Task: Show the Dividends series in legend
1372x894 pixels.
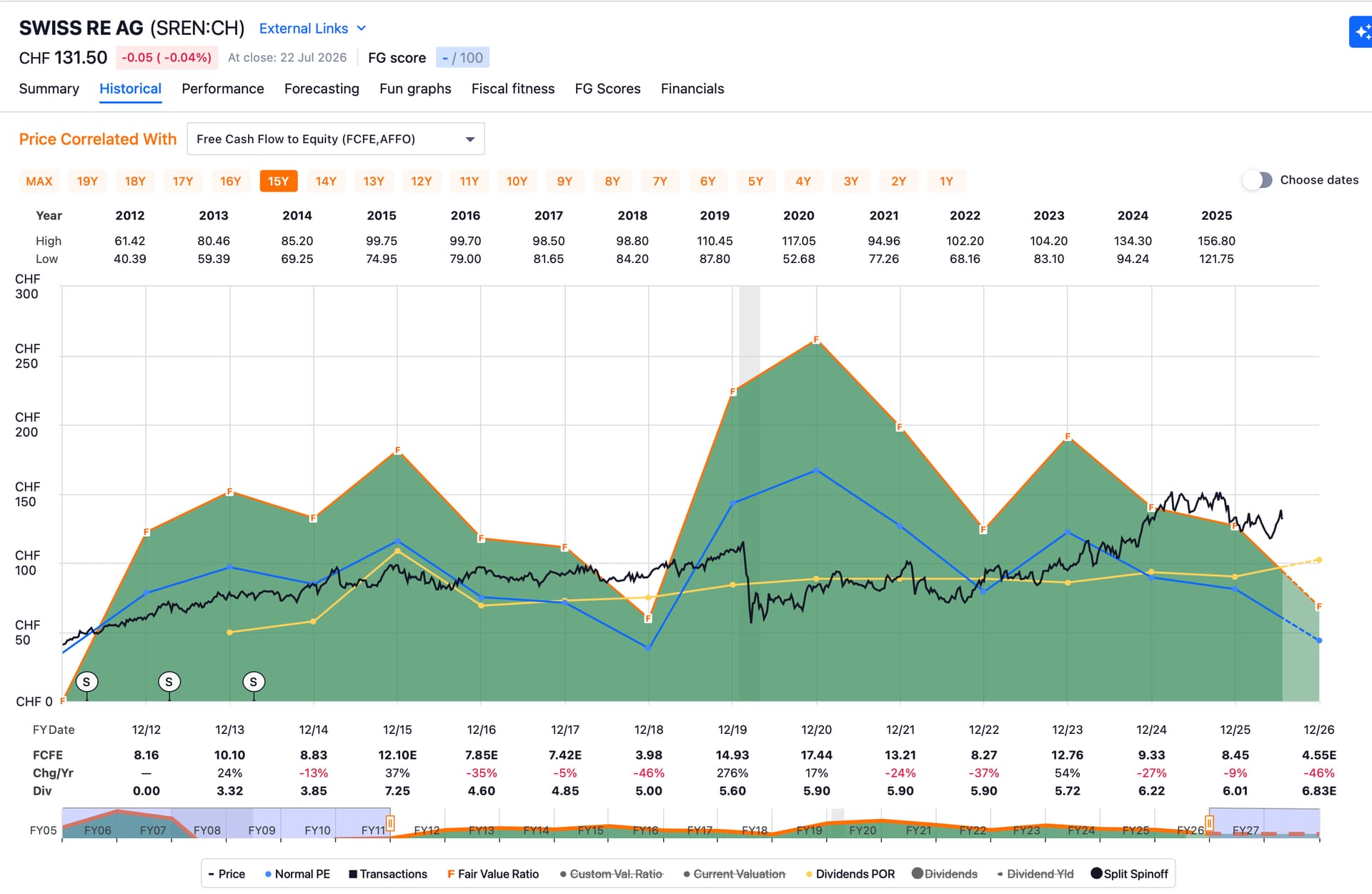Action: [x=944, y=874]
